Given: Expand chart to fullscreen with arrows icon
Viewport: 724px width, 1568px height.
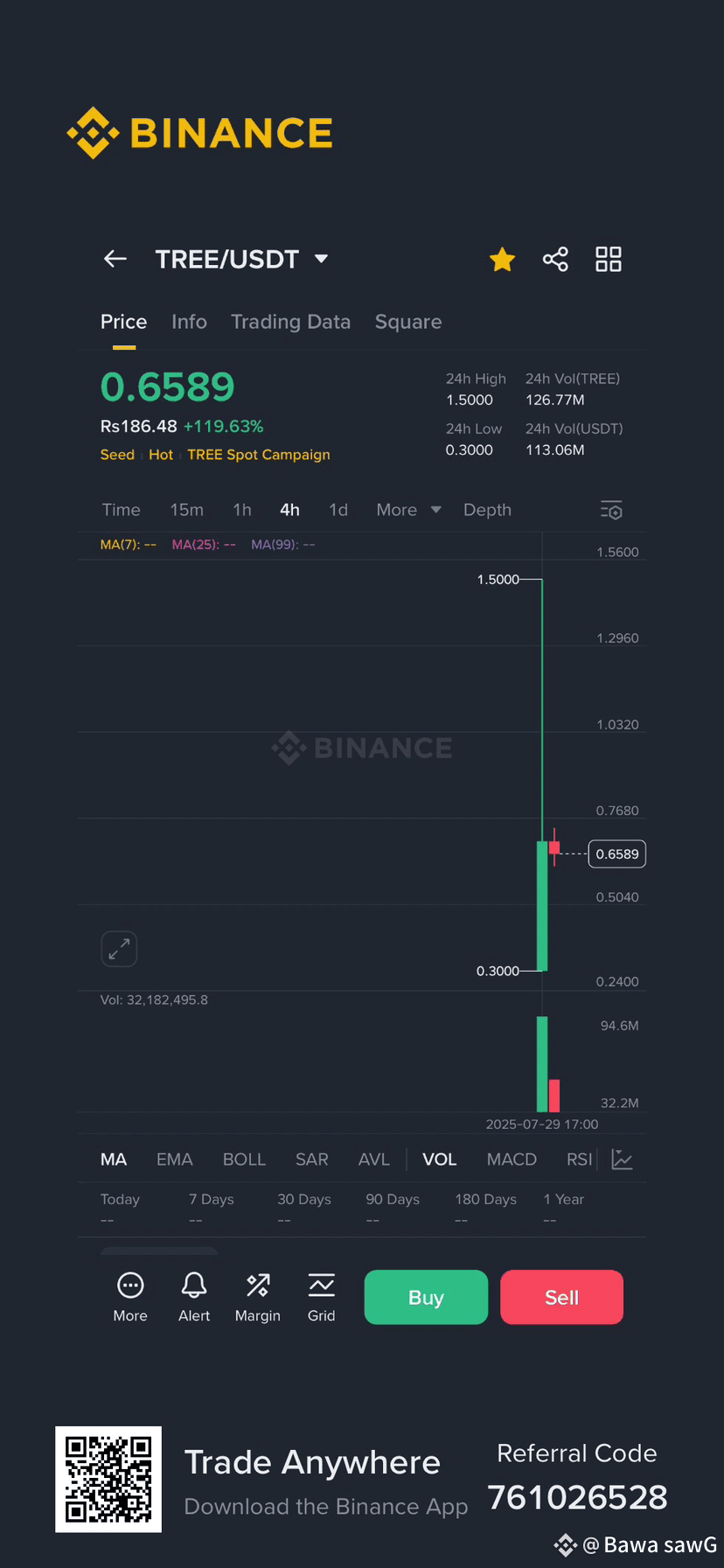Looking at the screenshot, I should point(119,949).
